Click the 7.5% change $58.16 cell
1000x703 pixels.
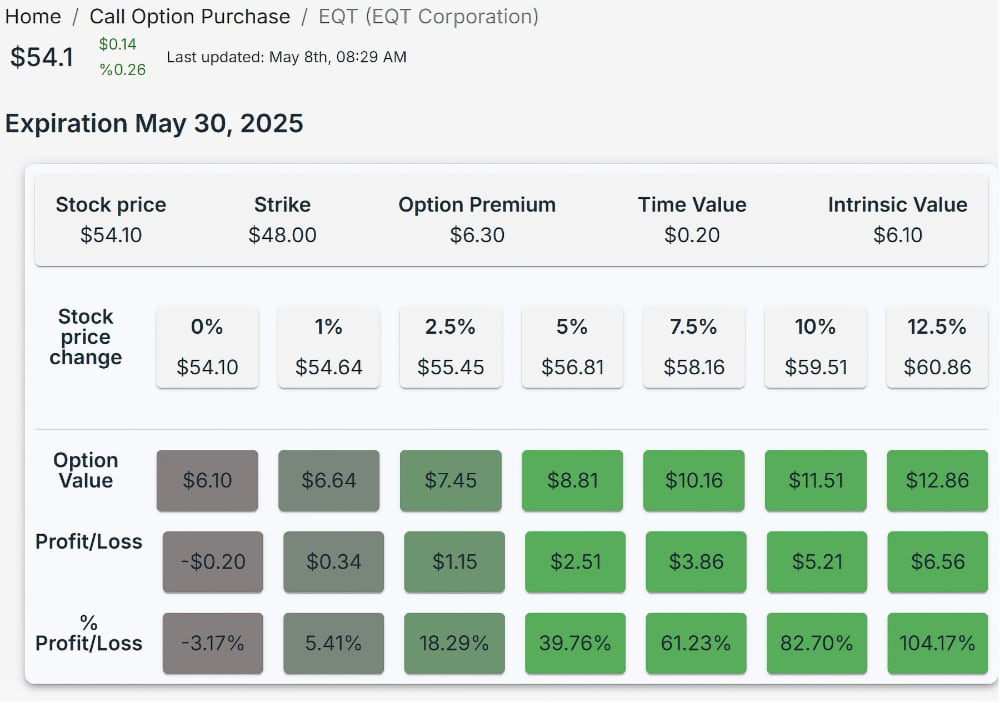[694, 347]
